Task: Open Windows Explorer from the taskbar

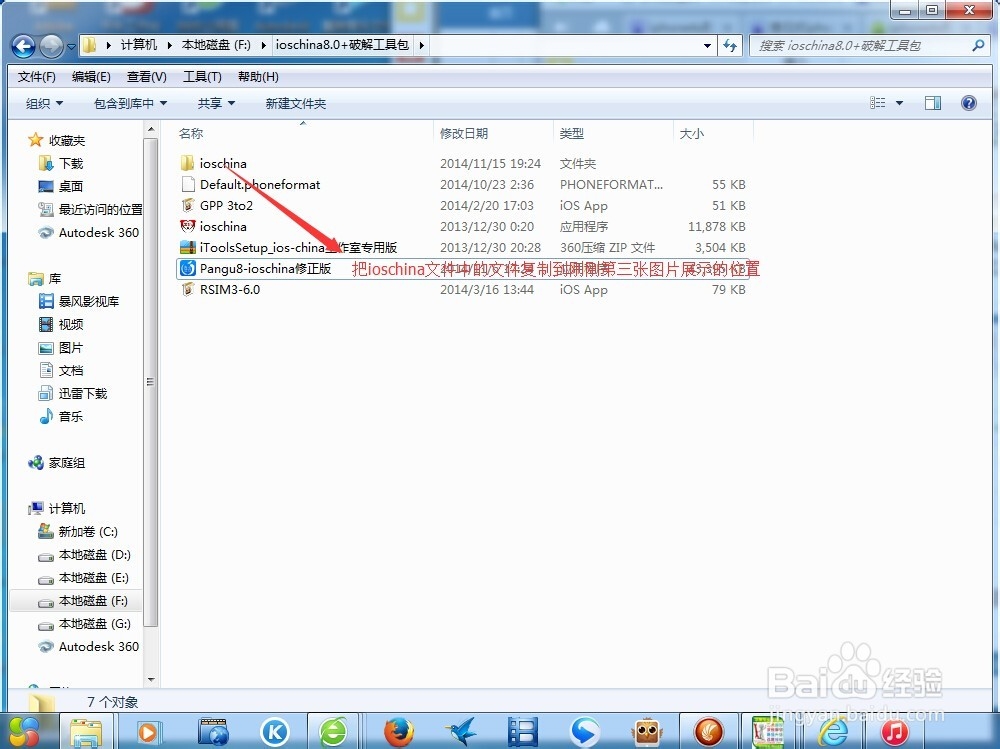Action: click(x=86, y=731)
